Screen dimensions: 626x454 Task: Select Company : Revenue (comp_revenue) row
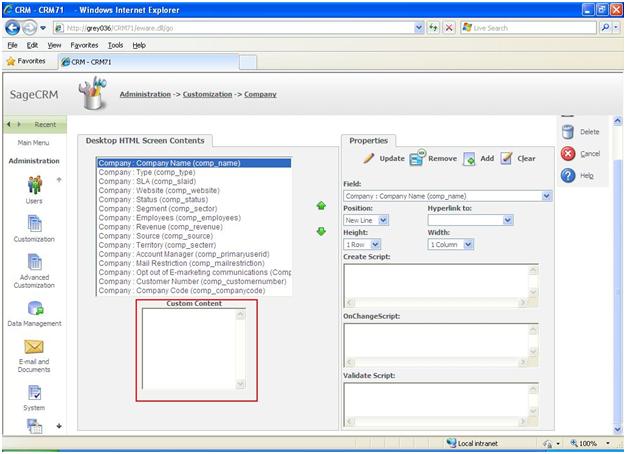[x=194, y=227]
